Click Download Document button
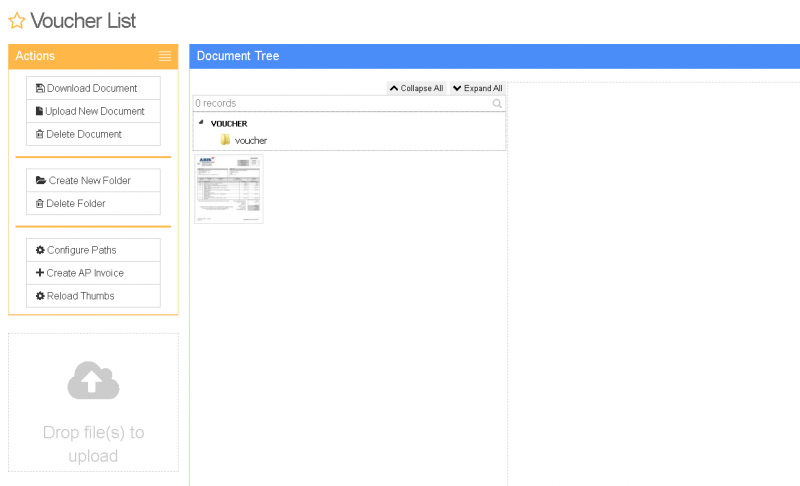Screen dimensions: 800x486 [x=93, y=88]
